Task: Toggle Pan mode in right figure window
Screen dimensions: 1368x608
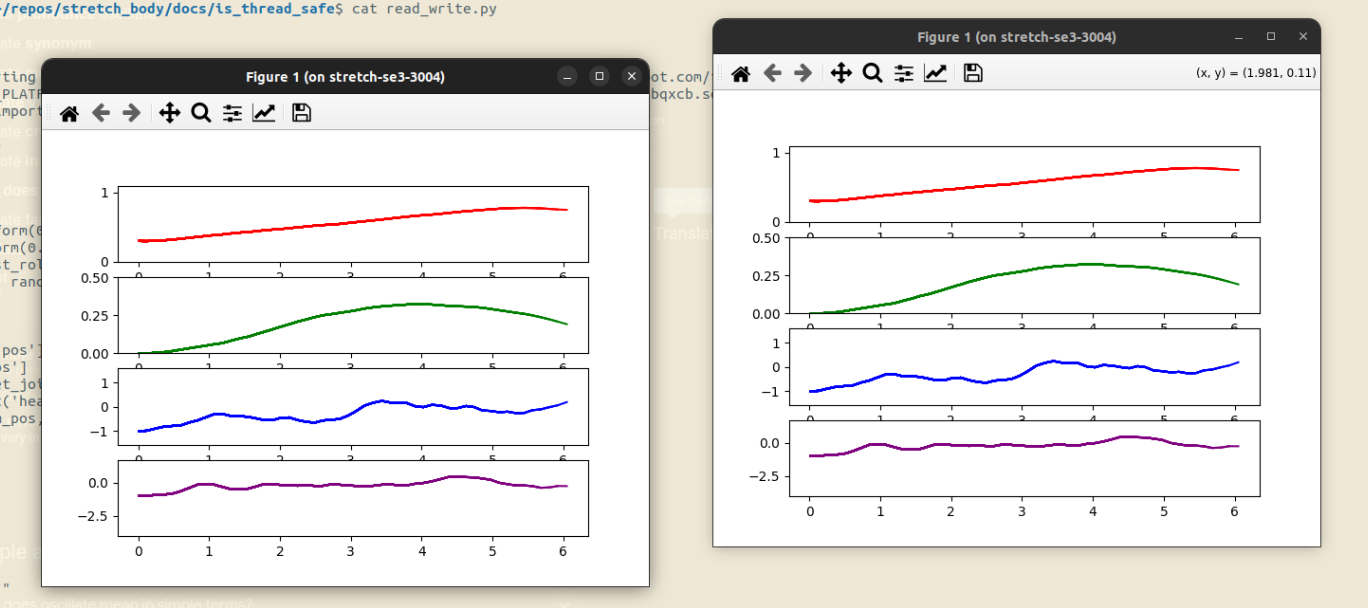Action: click(841, 73)
